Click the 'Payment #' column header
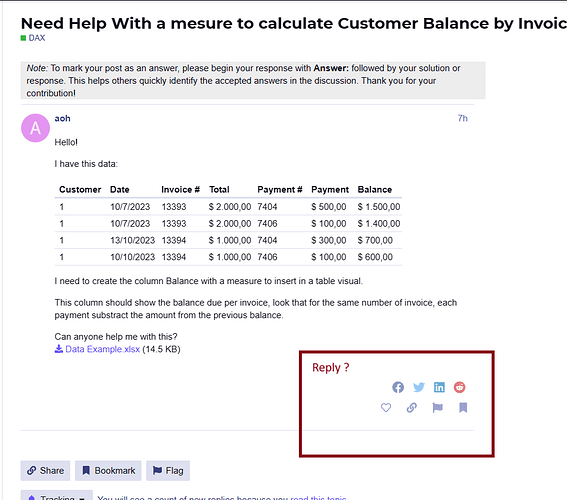The height and width of the screenshot is (500, 567). coord(280,189)
